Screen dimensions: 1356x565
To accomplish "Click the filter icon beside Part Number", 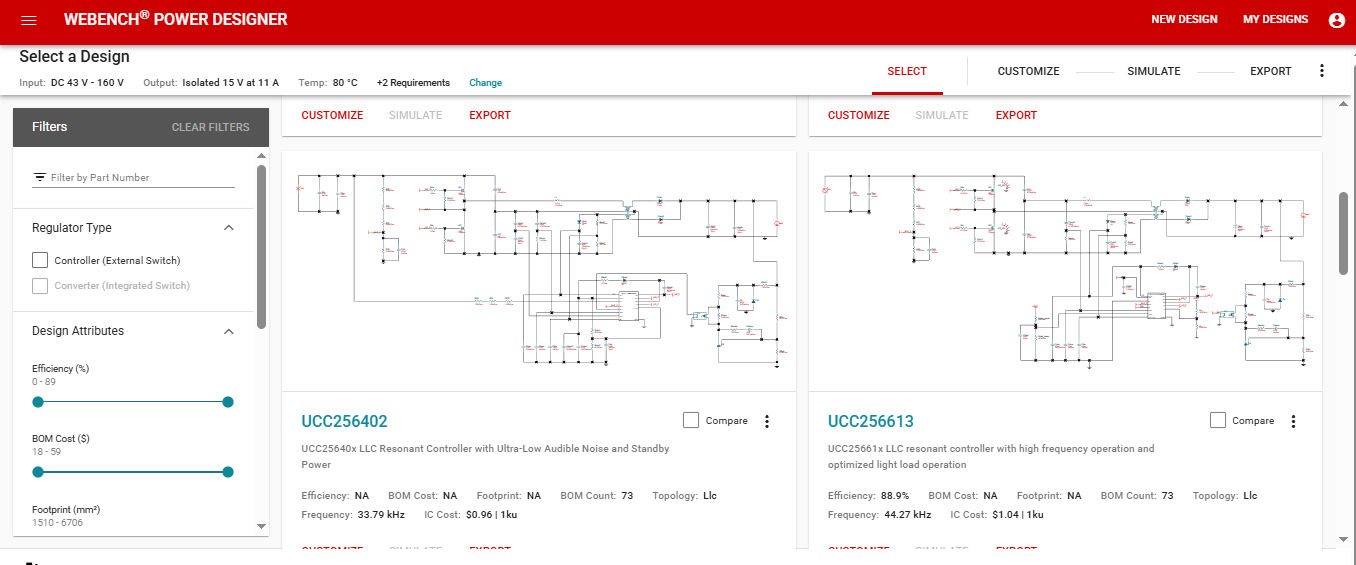I will pyautogui.click(x=40, y=177).
